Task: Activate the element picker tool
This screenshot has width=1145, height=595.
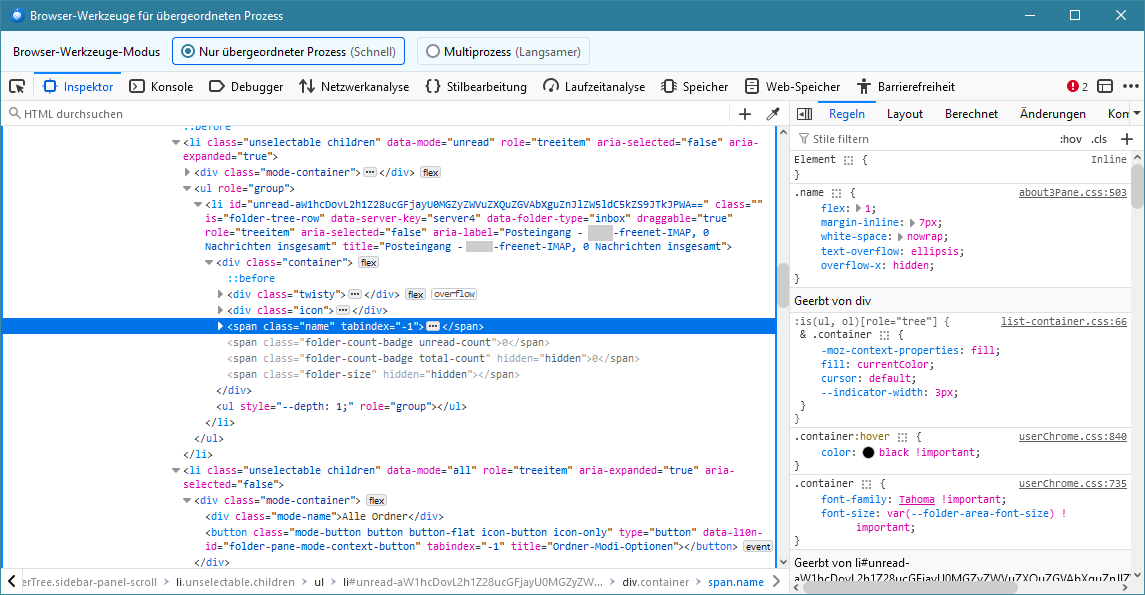Action: 17,87
